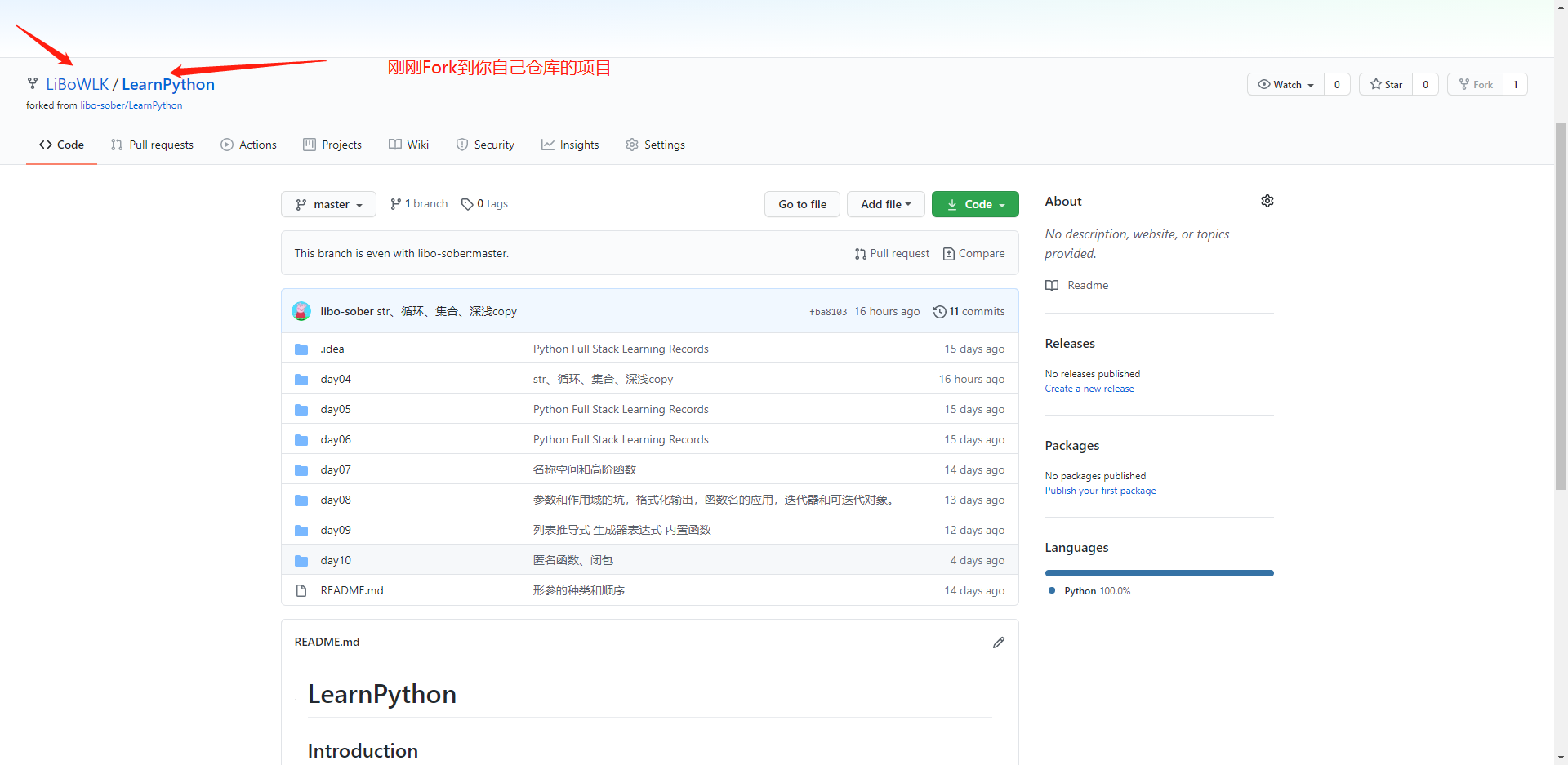Viewport: 1568px width, 765px height.
Task: Switch to the Projects tab
Action: click(332, 145)
